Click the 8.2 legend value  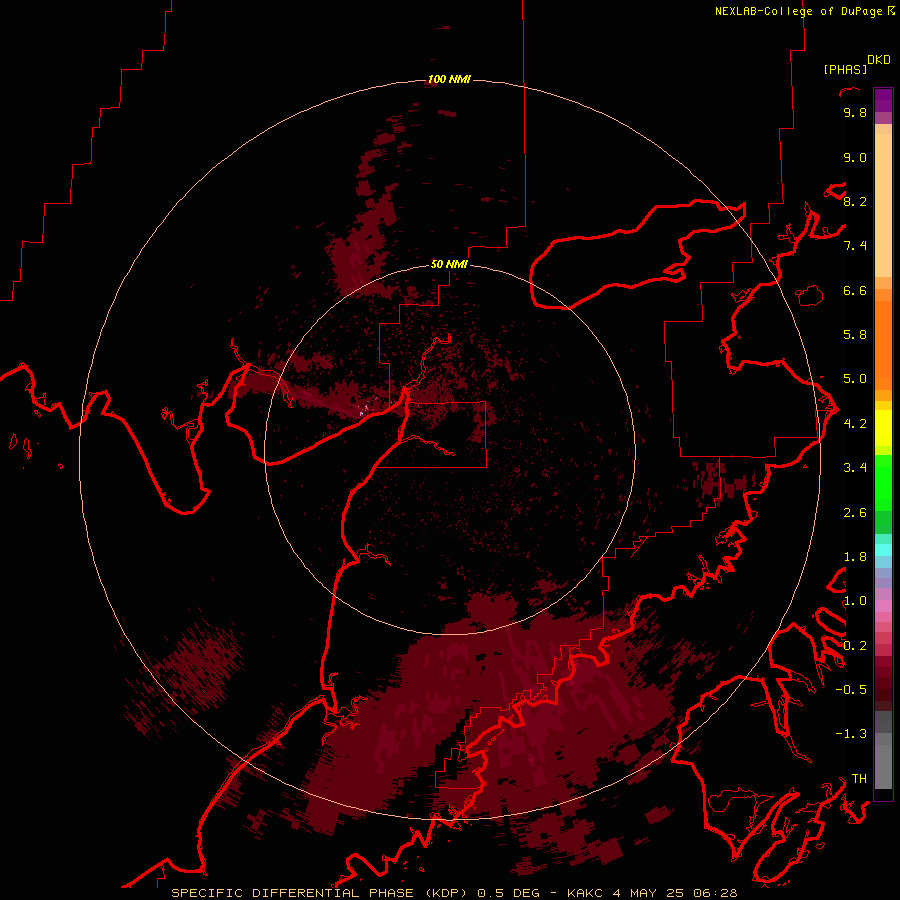click(855, 201)
